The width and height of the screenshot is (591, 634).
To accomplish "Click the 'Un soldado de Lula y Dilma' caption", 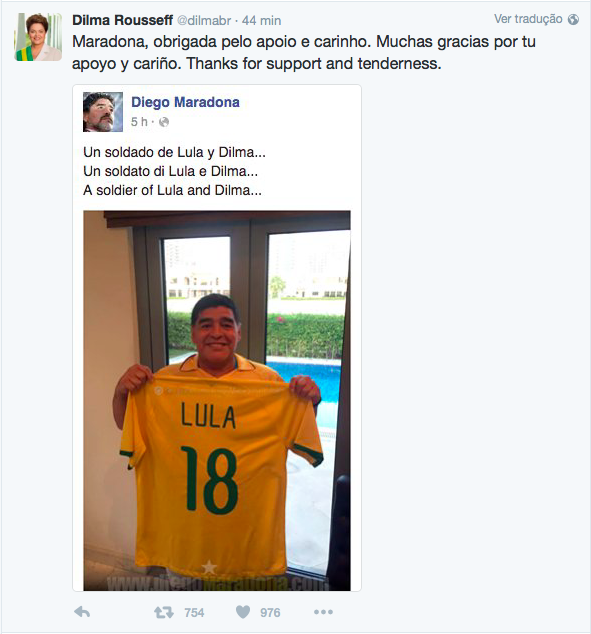I will coord(174,152).
